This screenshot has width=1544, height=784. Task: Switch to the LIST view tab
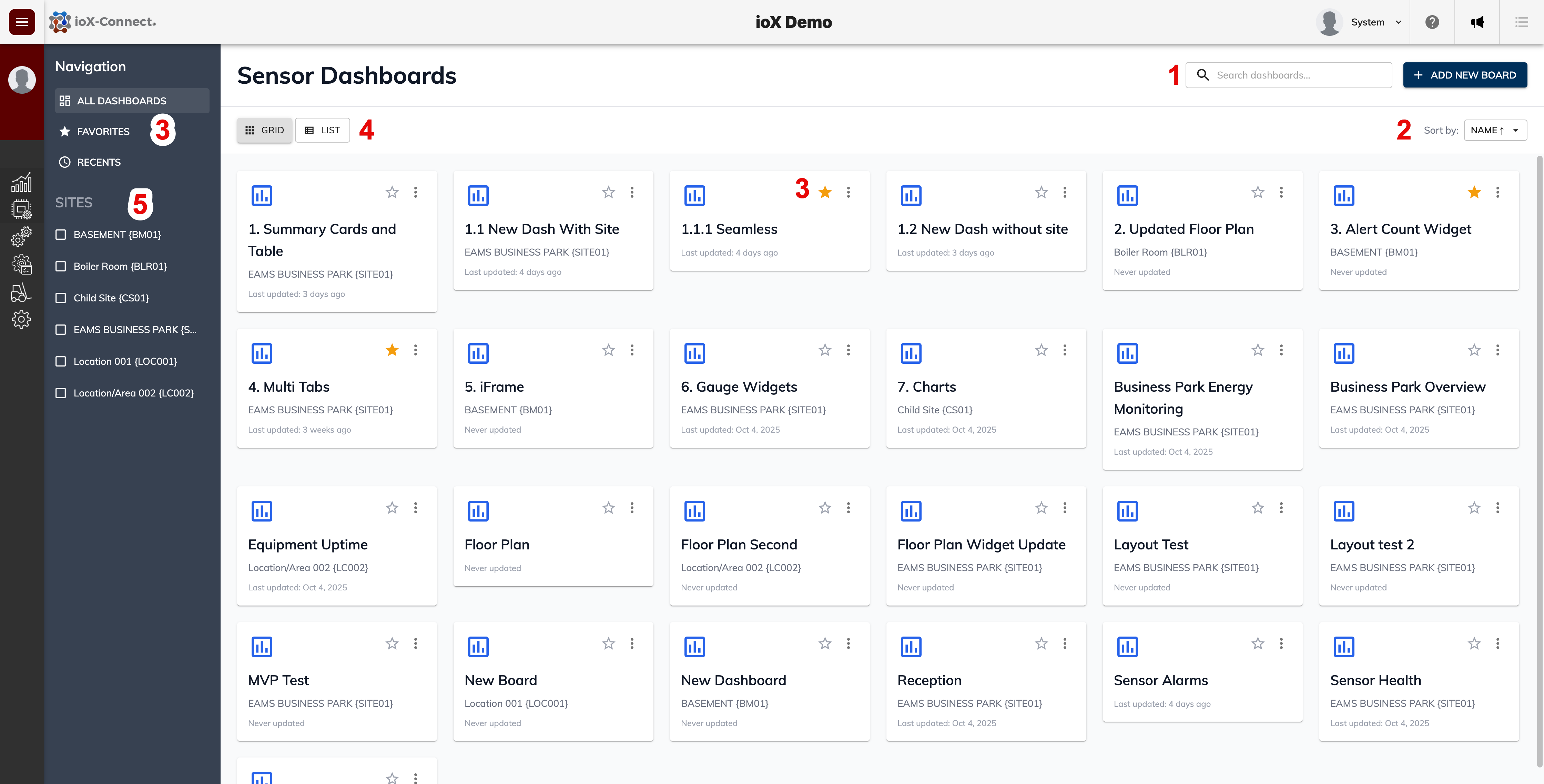(323, 130)
